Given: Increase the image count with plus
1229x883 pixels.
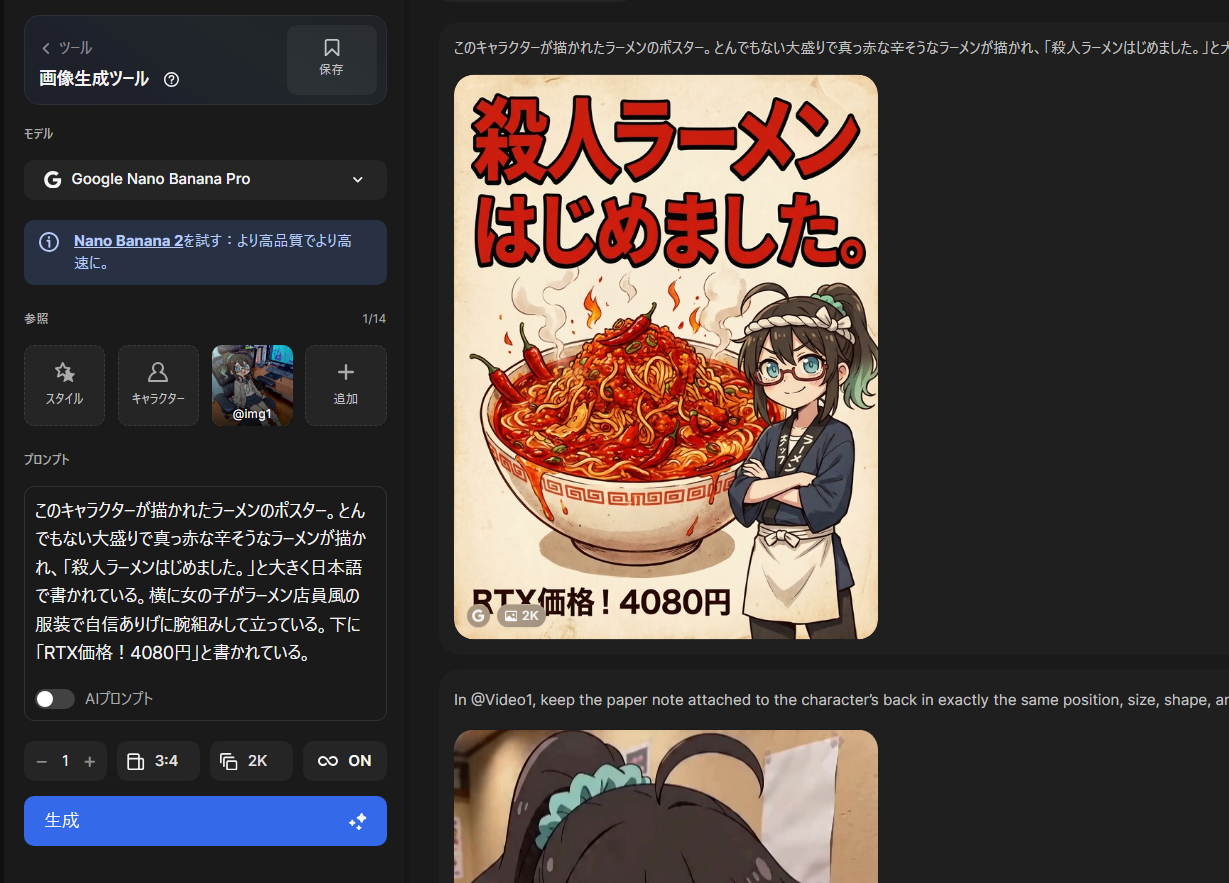Looking at the screenshot, I should 90,762.
